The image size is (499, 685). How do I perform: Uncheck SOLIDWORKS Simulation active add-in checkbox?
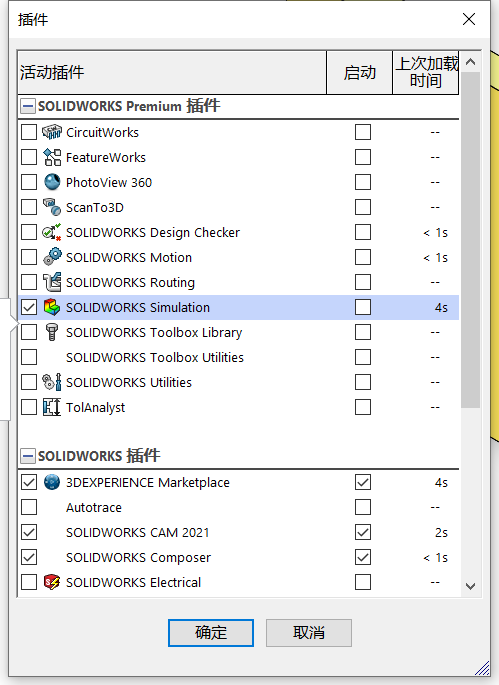[29, 307]
